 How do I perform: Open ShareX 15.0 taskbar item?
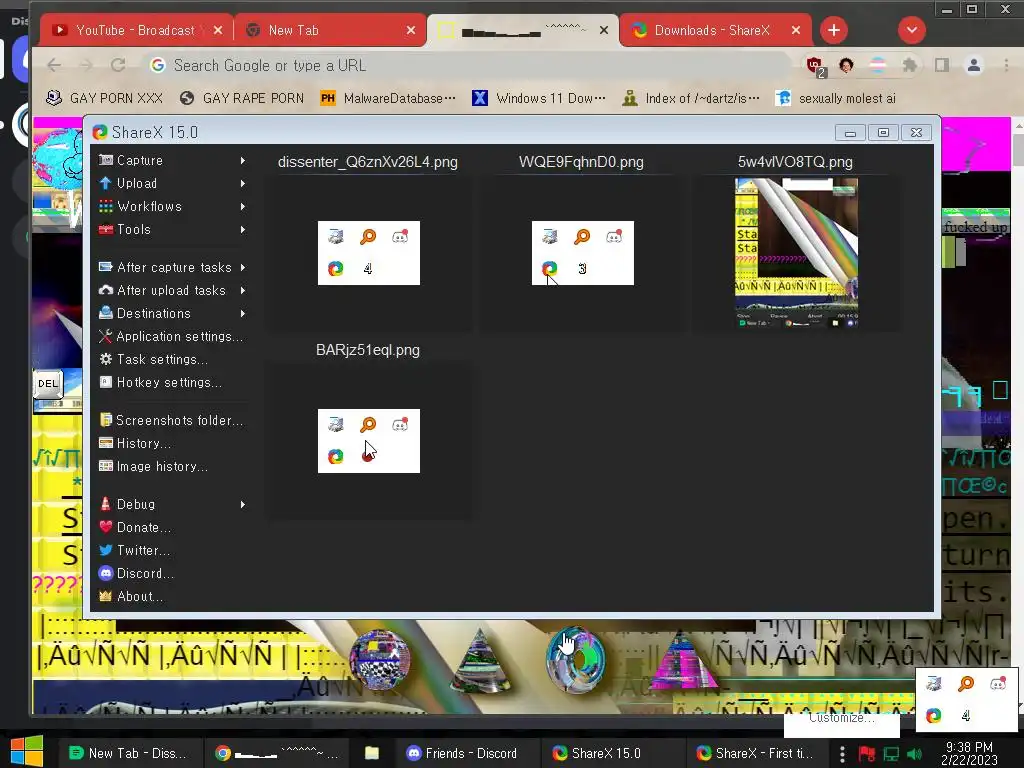coord(606,753)
